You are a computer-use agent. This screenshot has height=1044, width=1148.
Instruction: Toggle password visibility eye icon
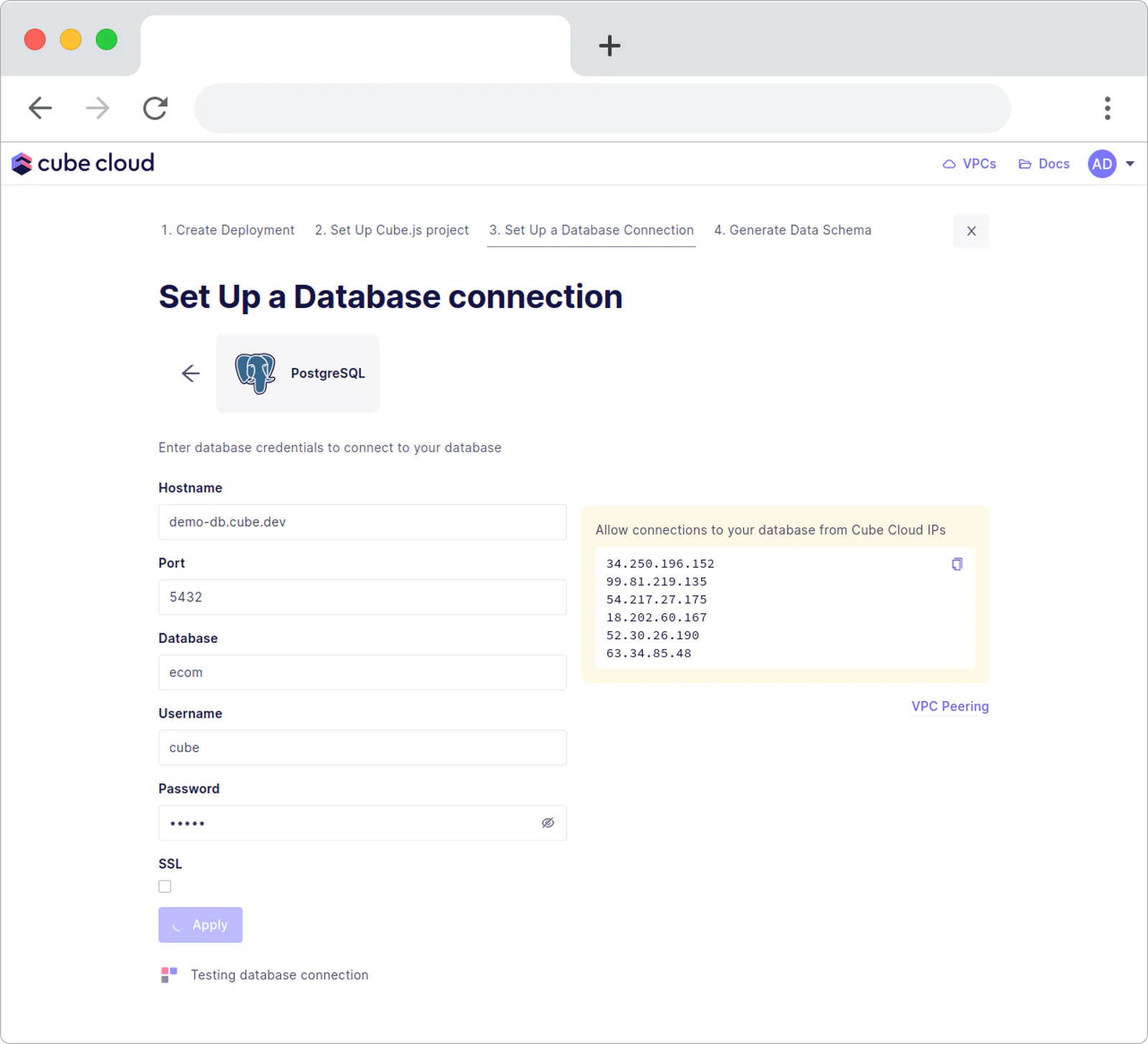547,823
